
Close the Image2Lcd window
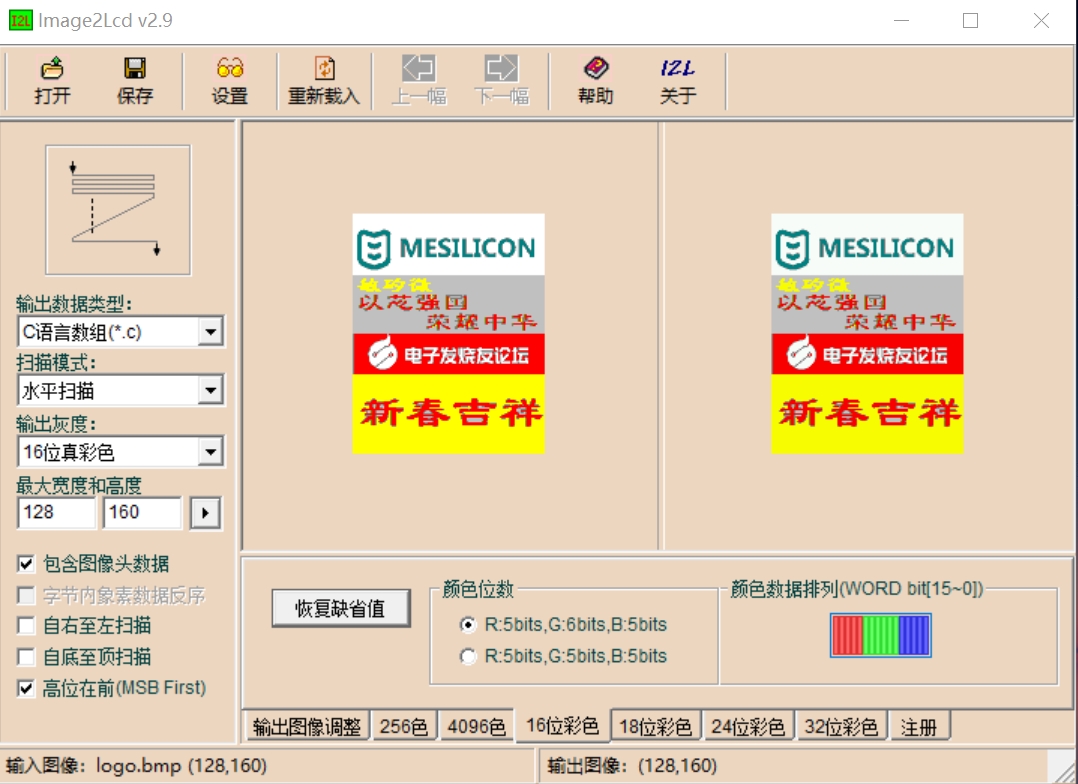coord(1042,21)
